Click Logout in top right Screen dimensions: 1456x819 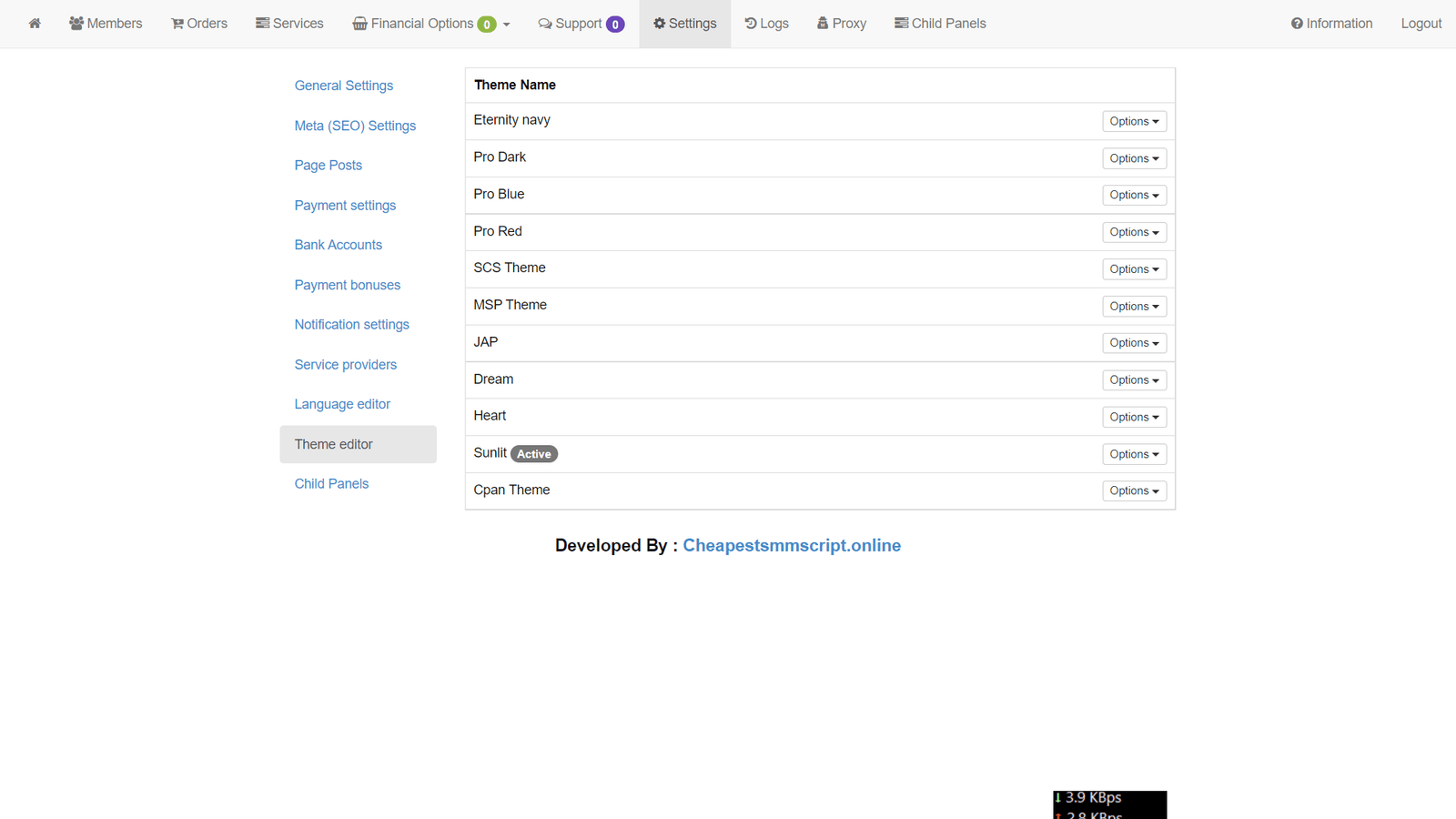pyautogui.click(x=1421, y=24)
